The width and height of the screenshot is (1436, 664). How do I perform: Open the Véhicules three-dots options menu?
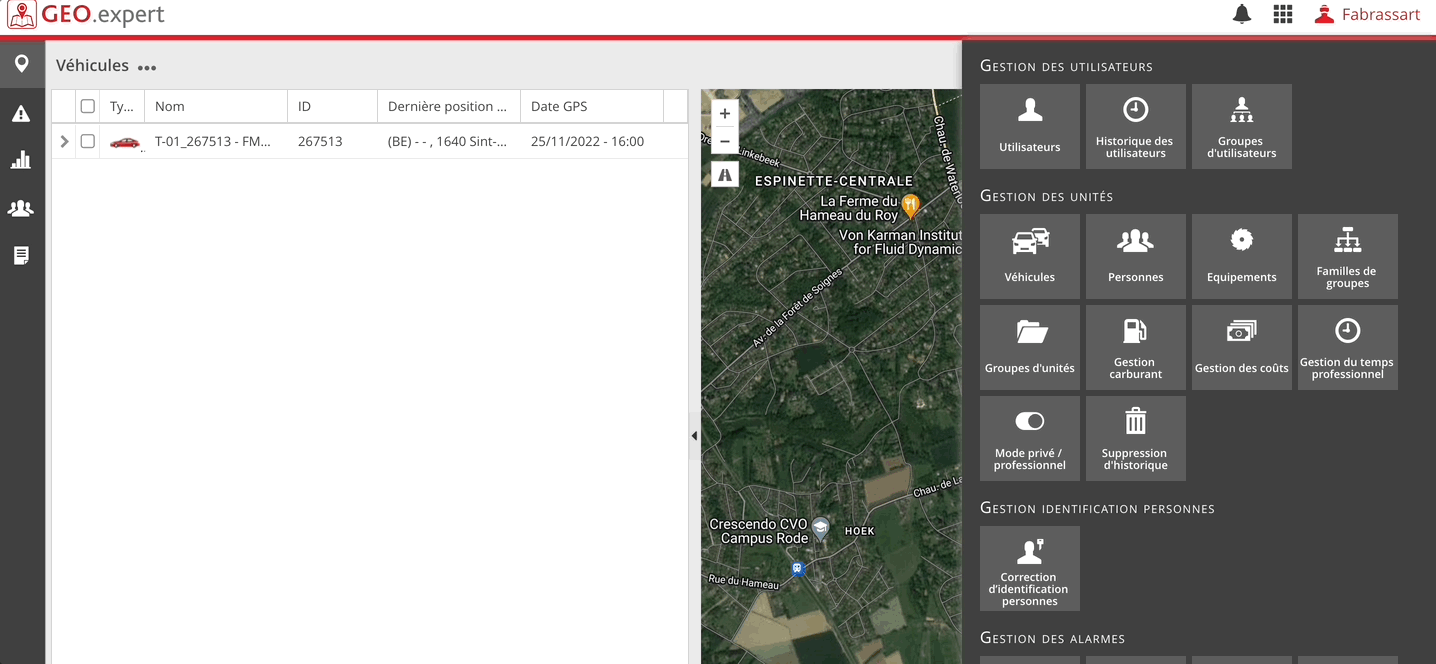[147, 68]
